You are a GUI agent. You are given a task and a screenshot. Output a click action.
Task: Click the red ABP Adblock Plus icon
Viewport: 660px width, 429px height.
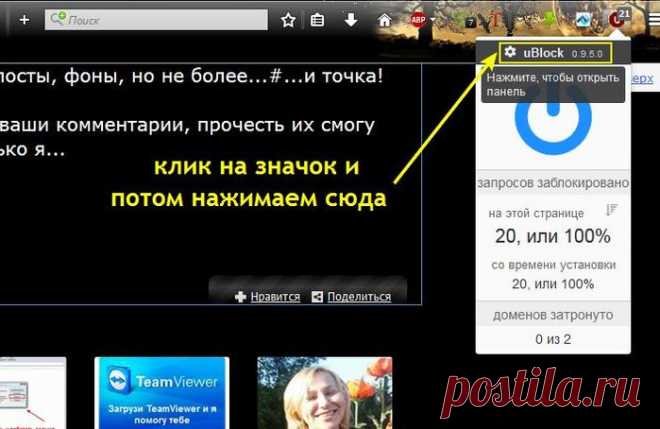click(418, 19)
